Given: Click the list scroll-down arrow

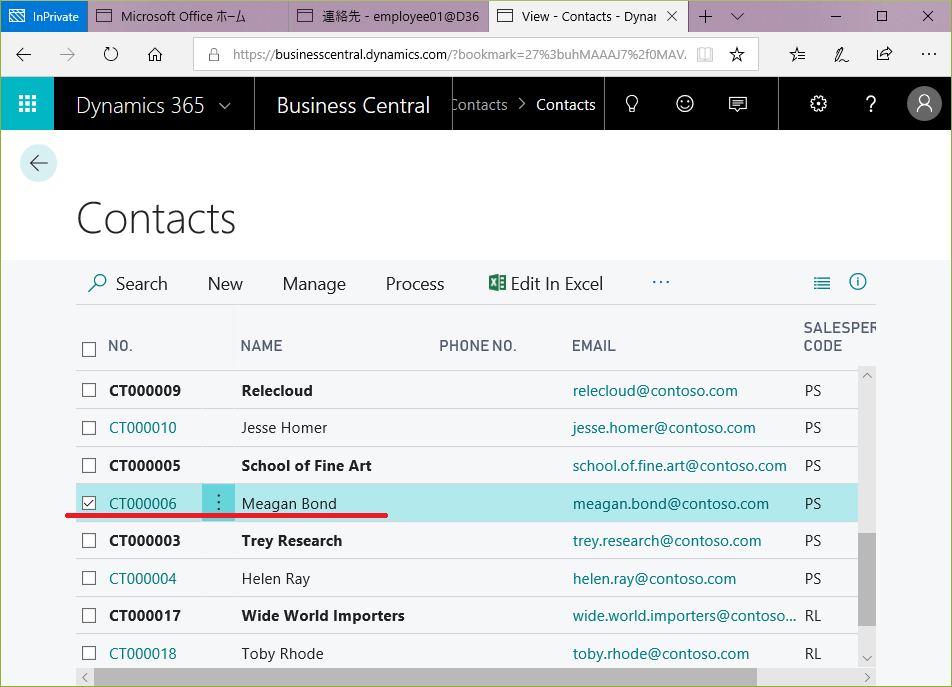Looking at the screenshot, I should [866, 658].
